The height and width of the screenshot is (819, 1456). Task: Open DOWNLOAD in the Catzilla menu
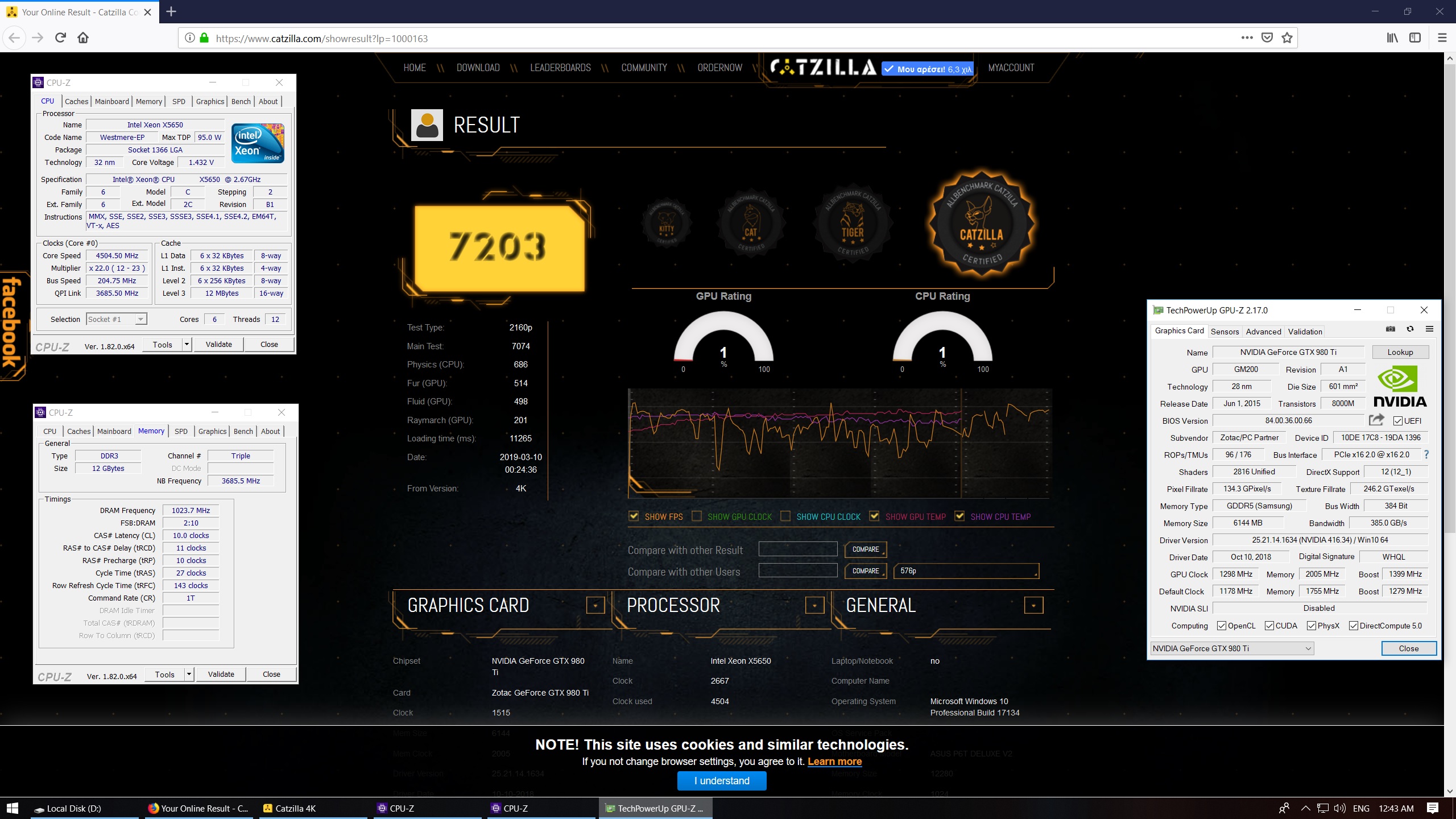[478, 68]
